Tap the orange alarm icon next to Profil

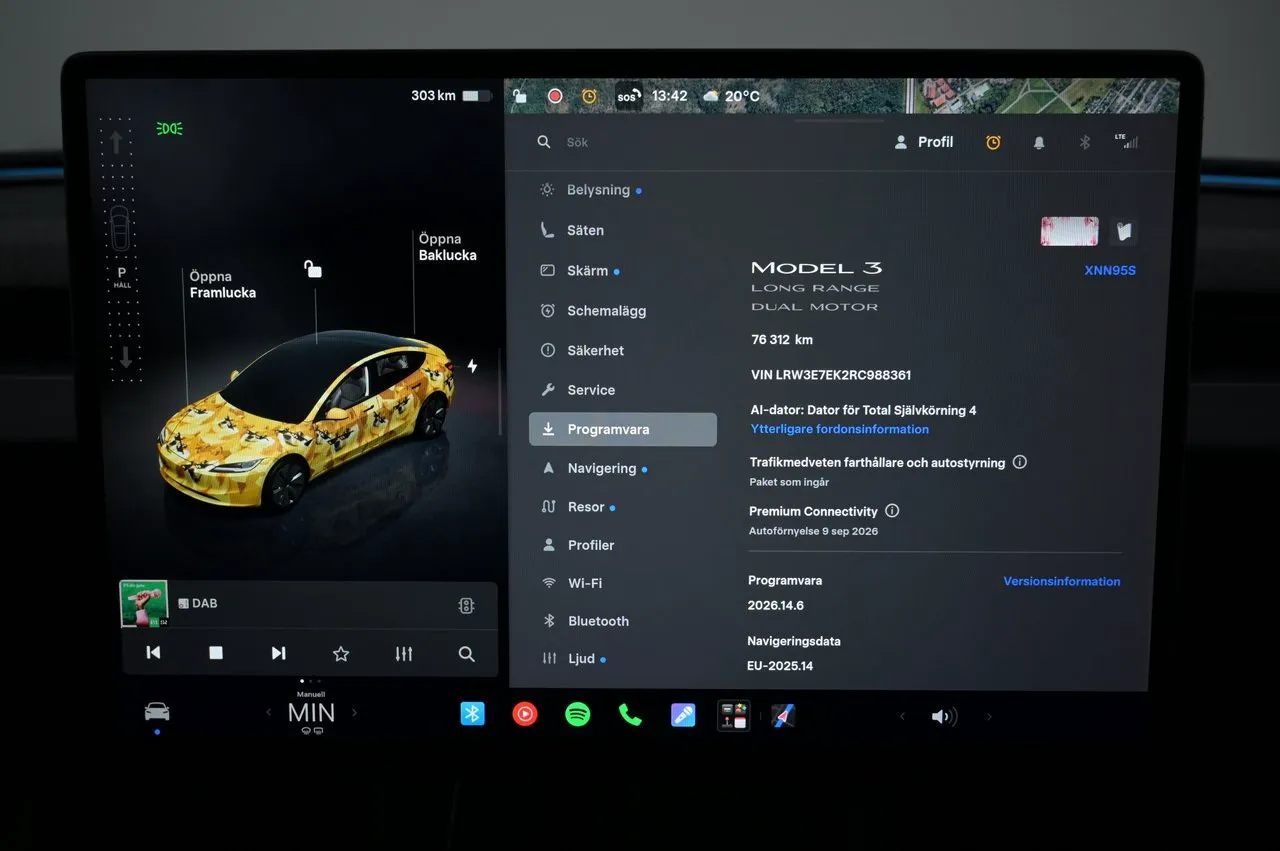(x=993, y=142)
